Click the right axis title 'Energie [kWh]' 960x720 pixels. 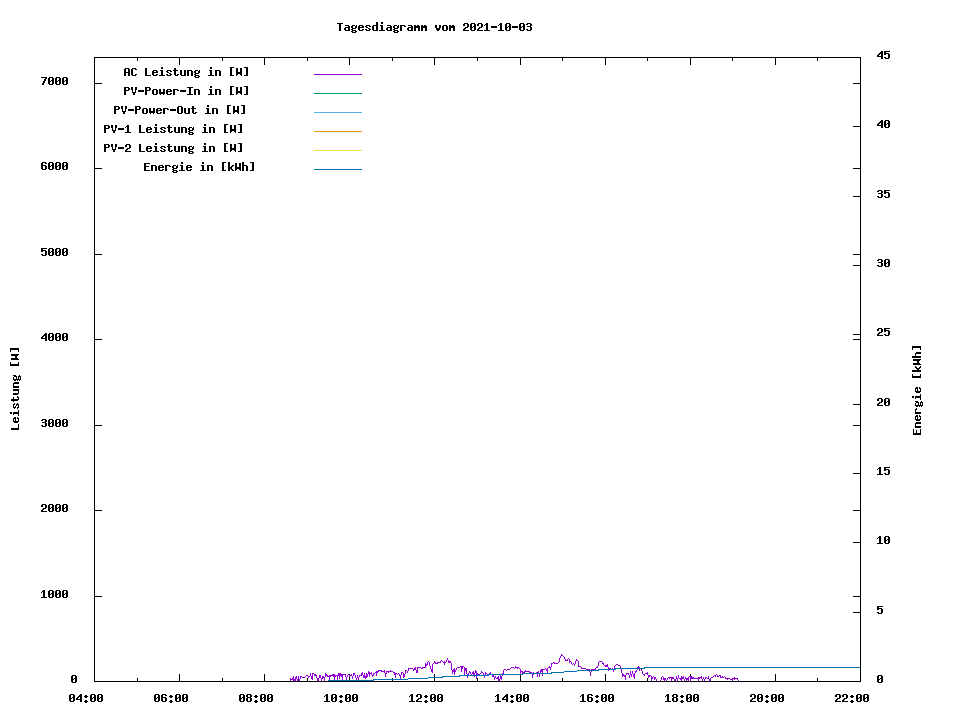coord(917,390)
